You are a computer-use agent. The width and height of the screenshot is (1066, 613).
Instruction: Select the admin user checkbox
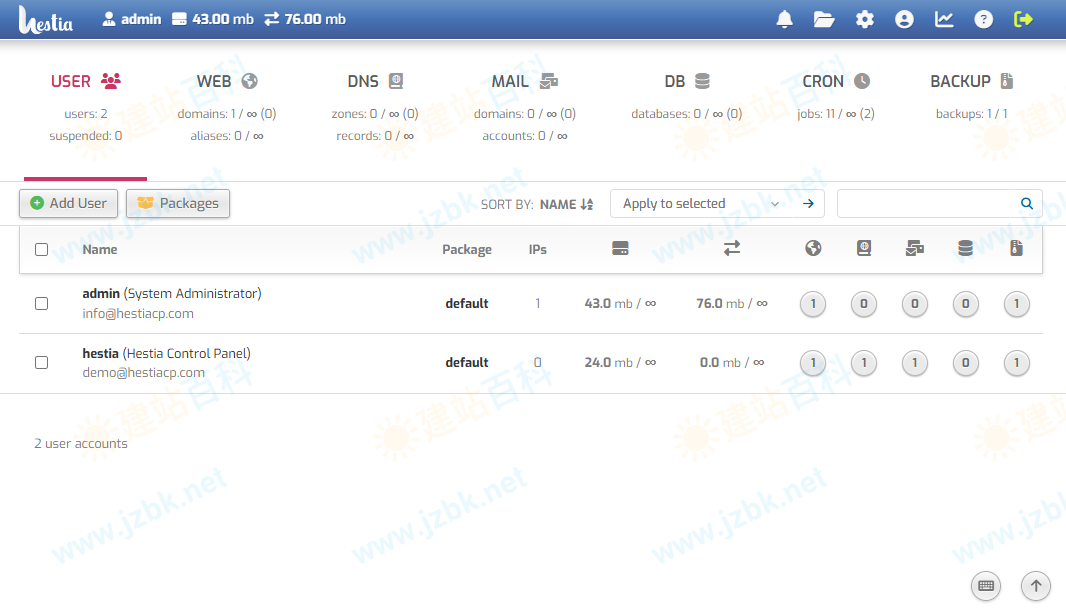(41, 303)
